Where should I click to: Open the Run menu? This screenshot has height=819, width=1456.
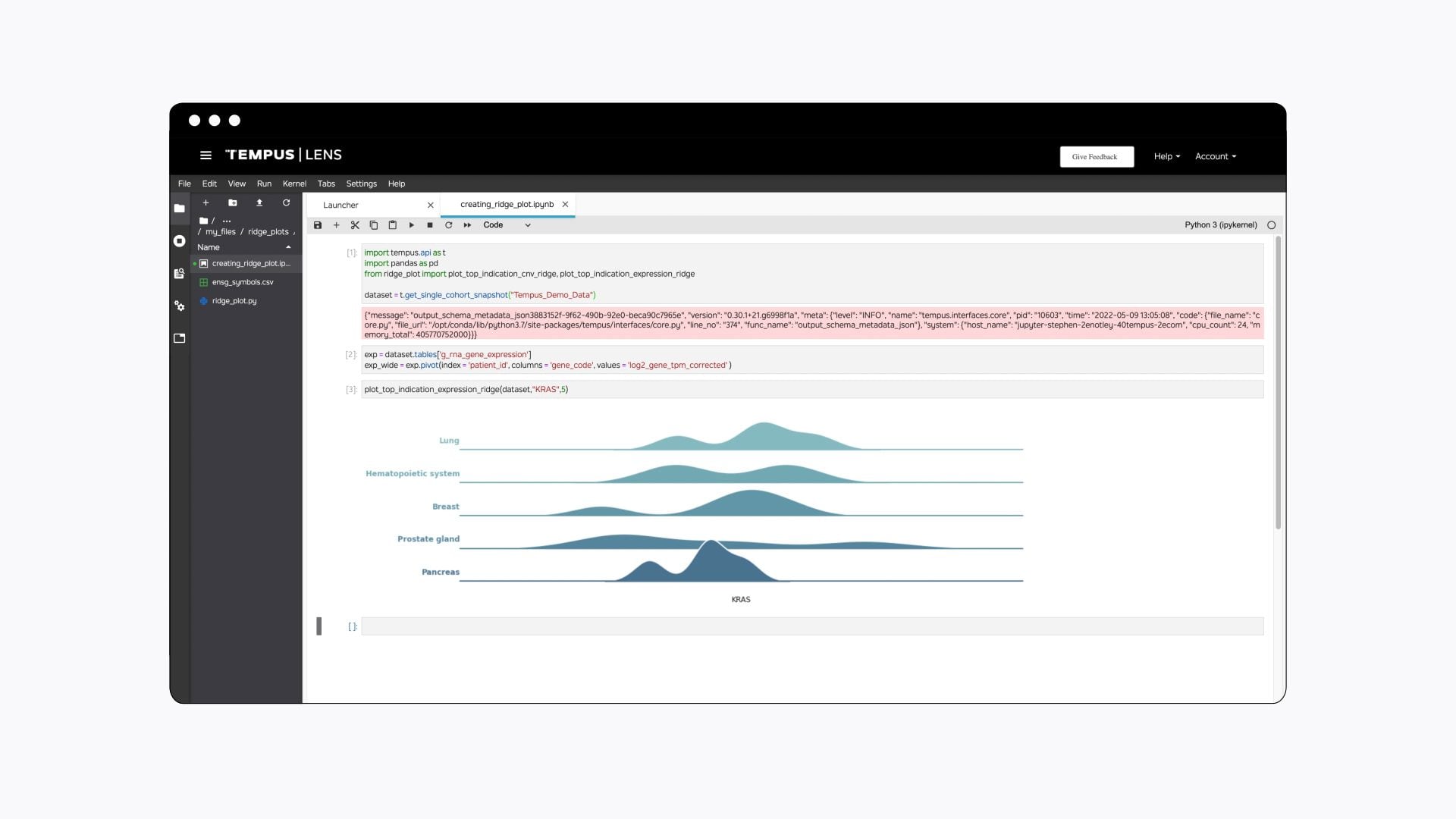(264, 184)
